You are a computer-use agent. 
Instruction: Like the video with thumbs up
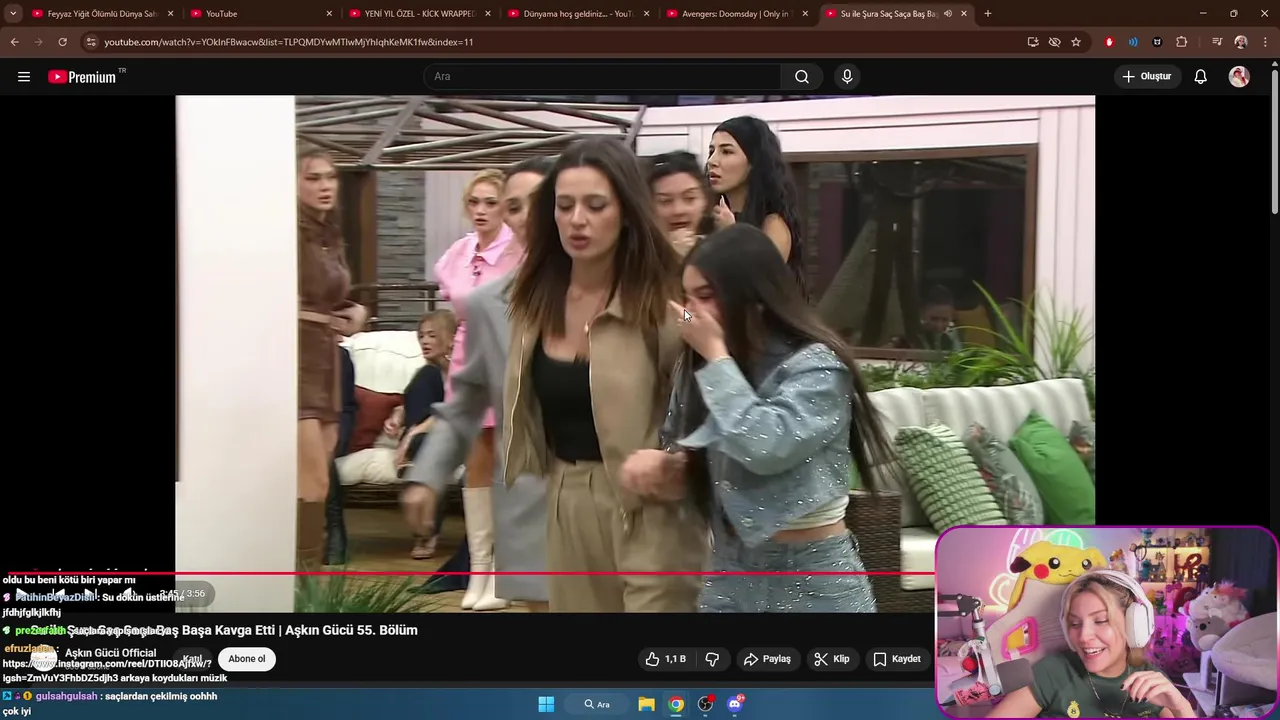(x=666, y=659)
